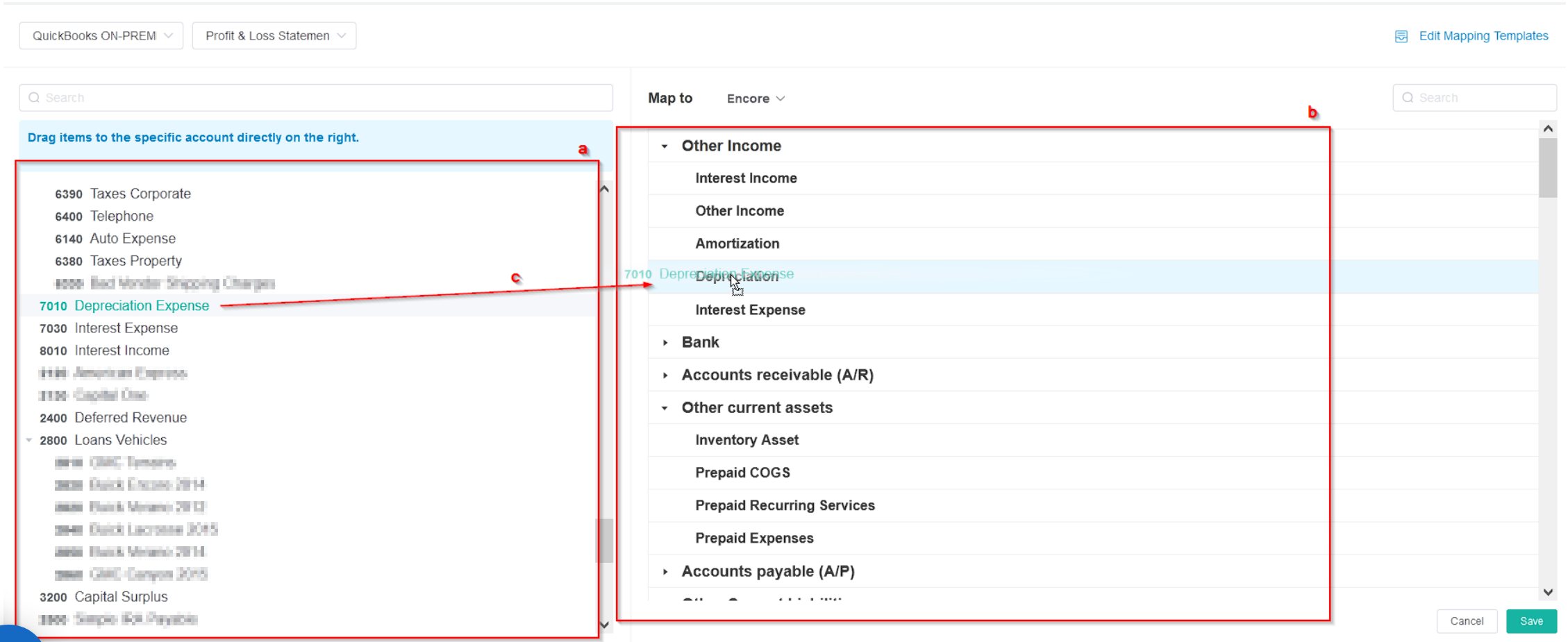Select the Prepaid Expenses target account
Screen dimensions: 1568x642
point(754,539)
